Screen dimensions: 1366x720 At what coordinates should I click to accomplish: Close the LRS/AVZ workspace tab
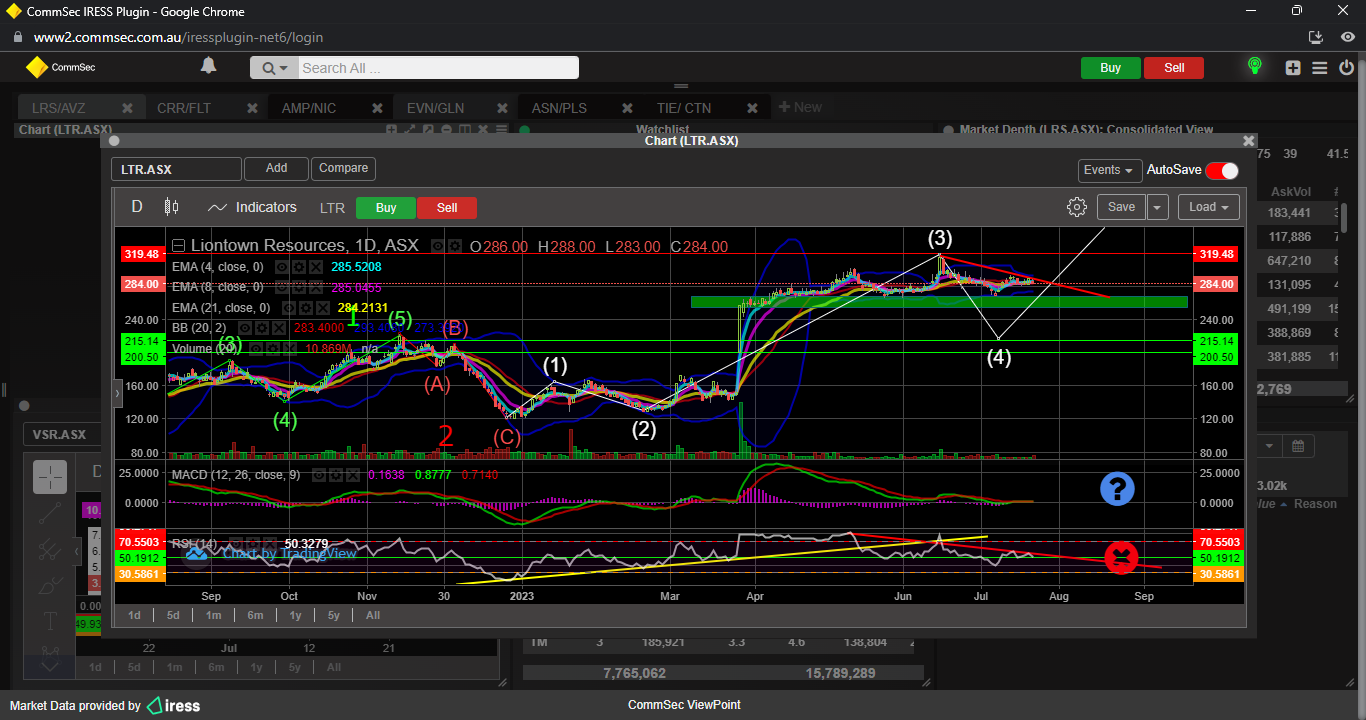tap(127, 108)
